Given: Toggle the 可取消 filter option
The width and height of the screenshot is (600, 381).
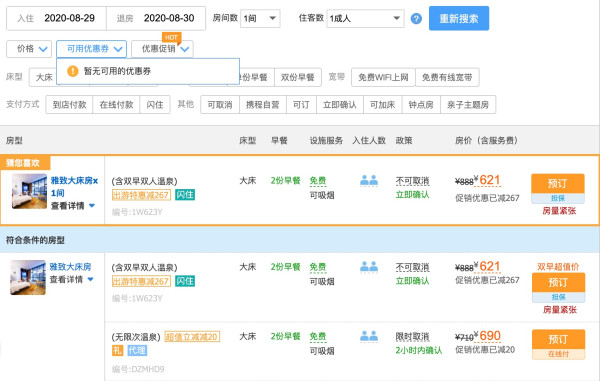Looking at the screenshot, I should tap(220, 105).
